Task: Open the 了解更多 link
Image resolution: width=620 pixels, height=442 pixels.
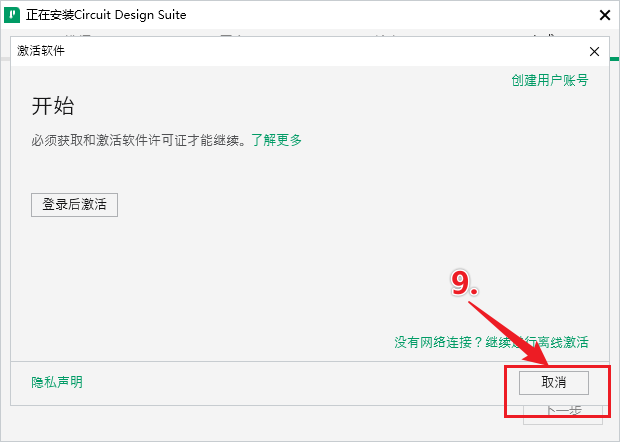Action: (x=276, y=140)
